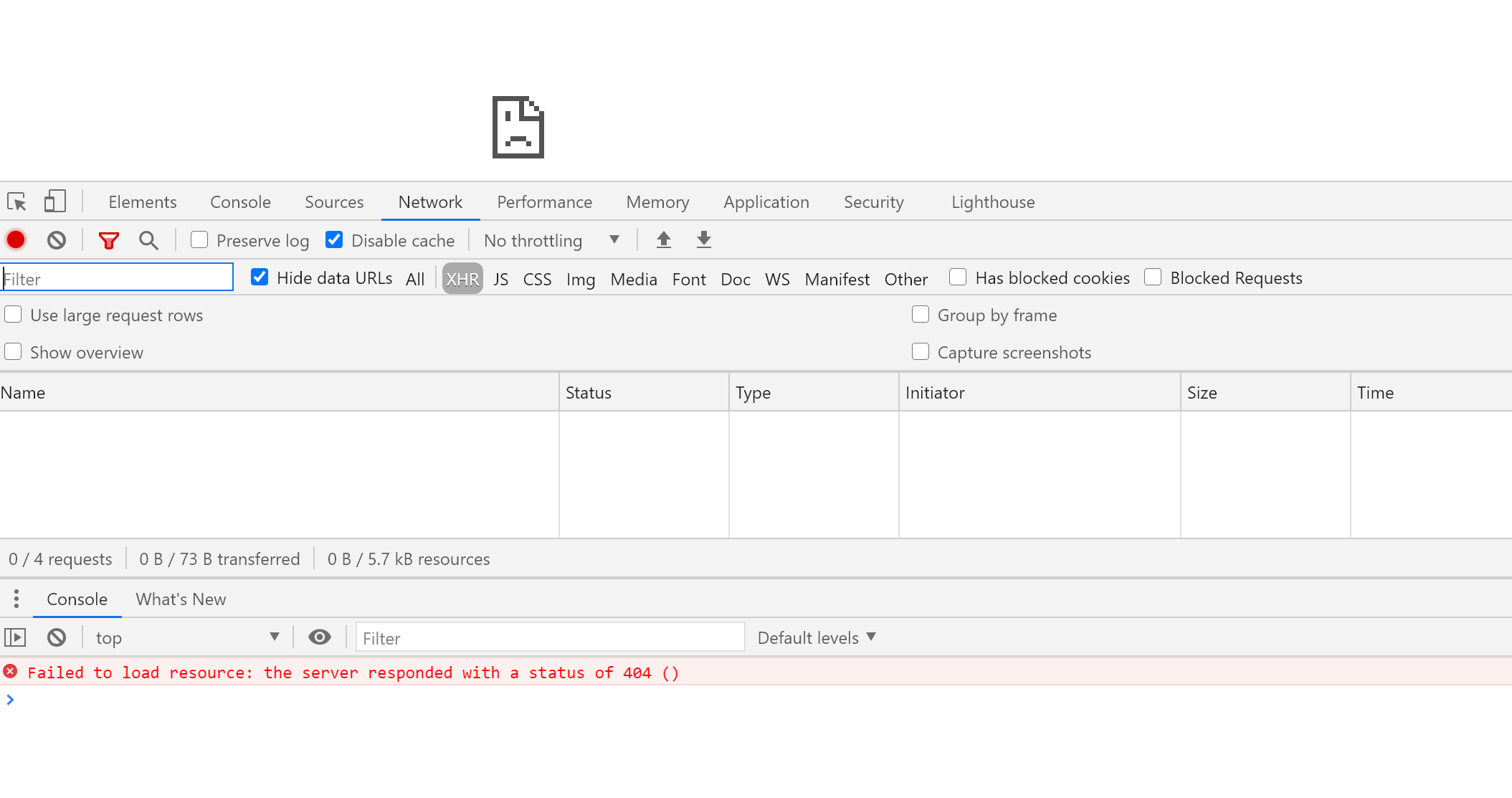This screenshot has height=798, width=1512.
Task: Select the All network filter button
Action: pos(414,279)
